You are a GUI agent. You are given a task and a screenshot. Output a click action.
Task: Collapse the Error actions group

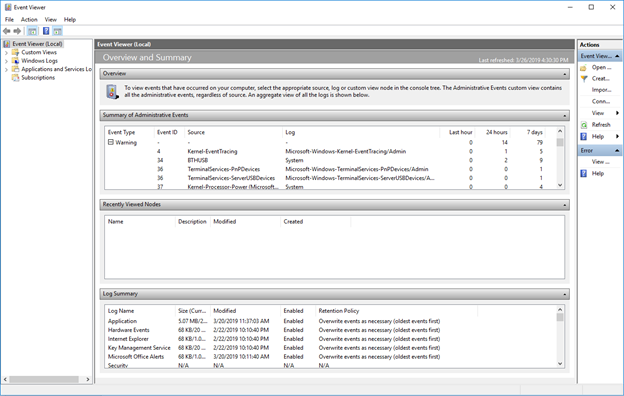617,150
